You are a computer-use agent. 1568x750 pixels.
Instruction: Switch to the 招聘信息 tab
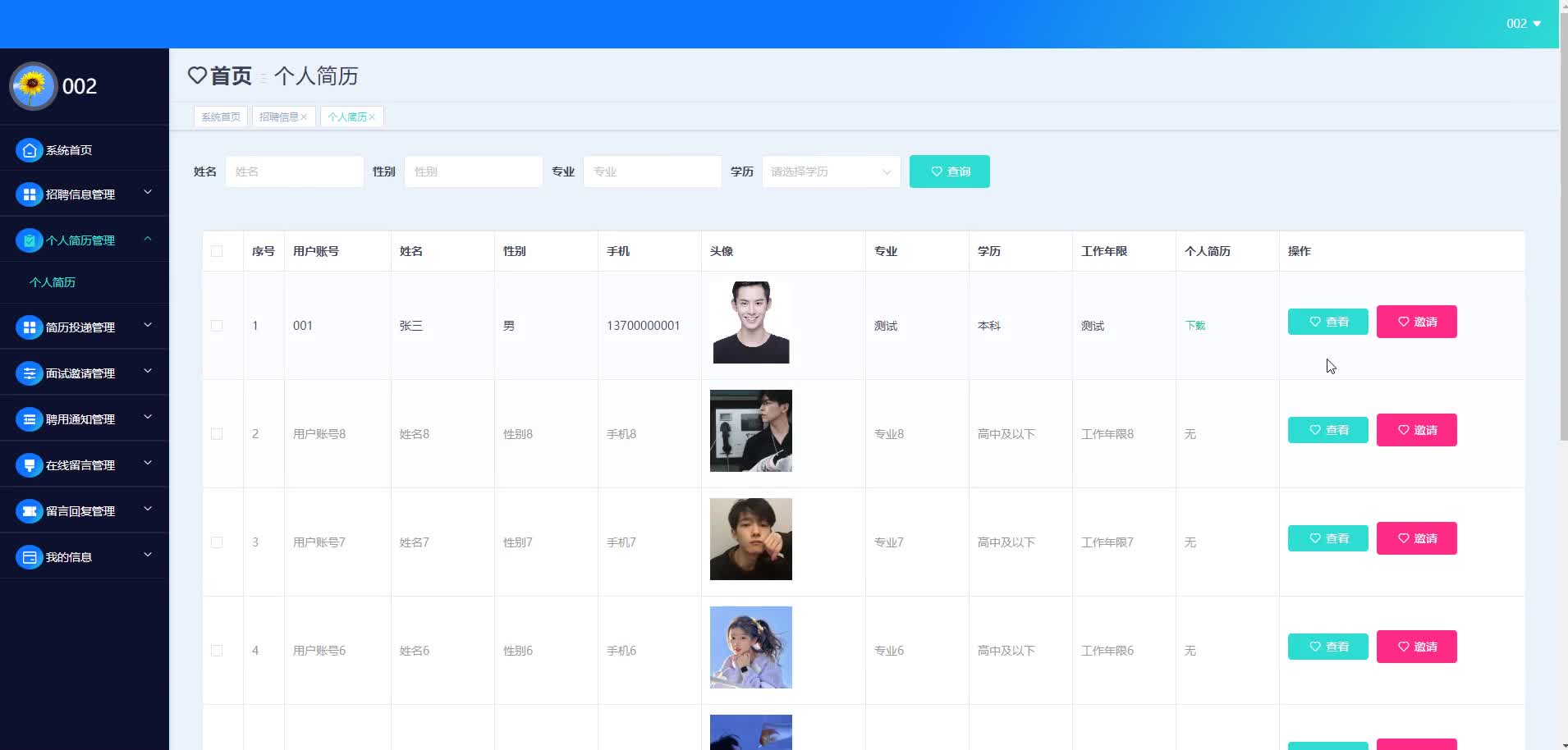click(x=279, y=117)
